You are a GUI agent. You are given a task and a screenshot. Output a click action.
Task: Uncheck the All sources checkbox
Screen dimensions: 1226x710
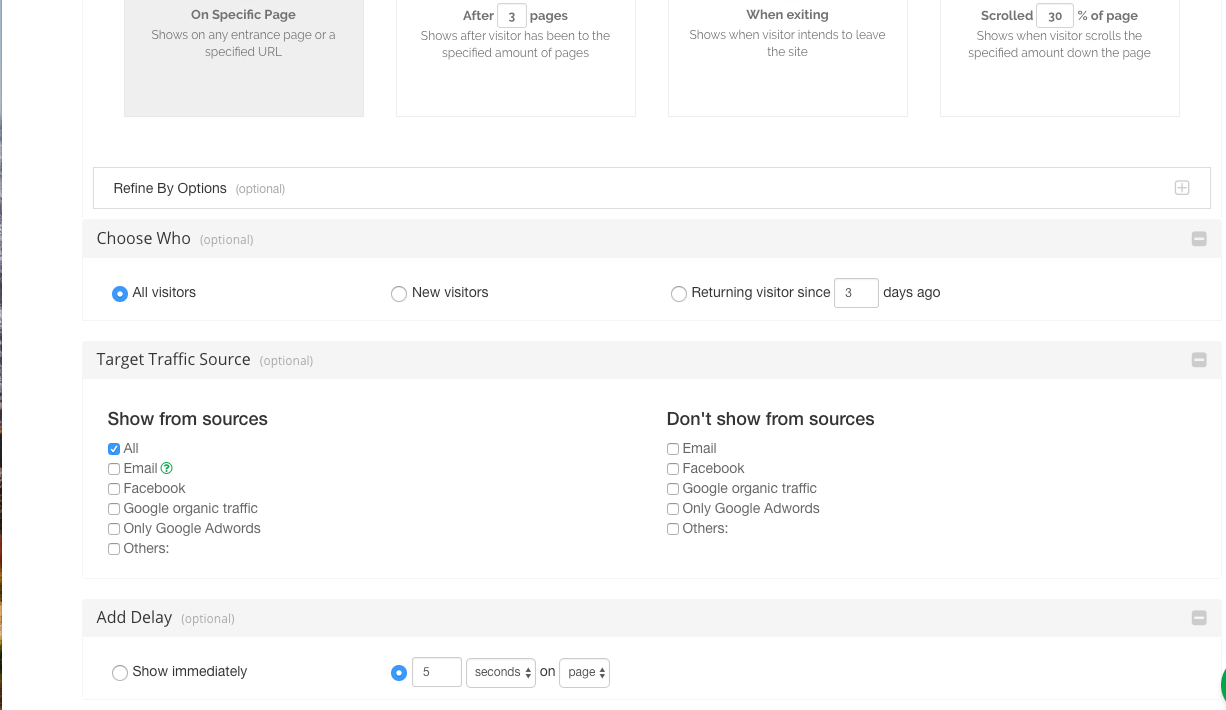coord(114,449)
